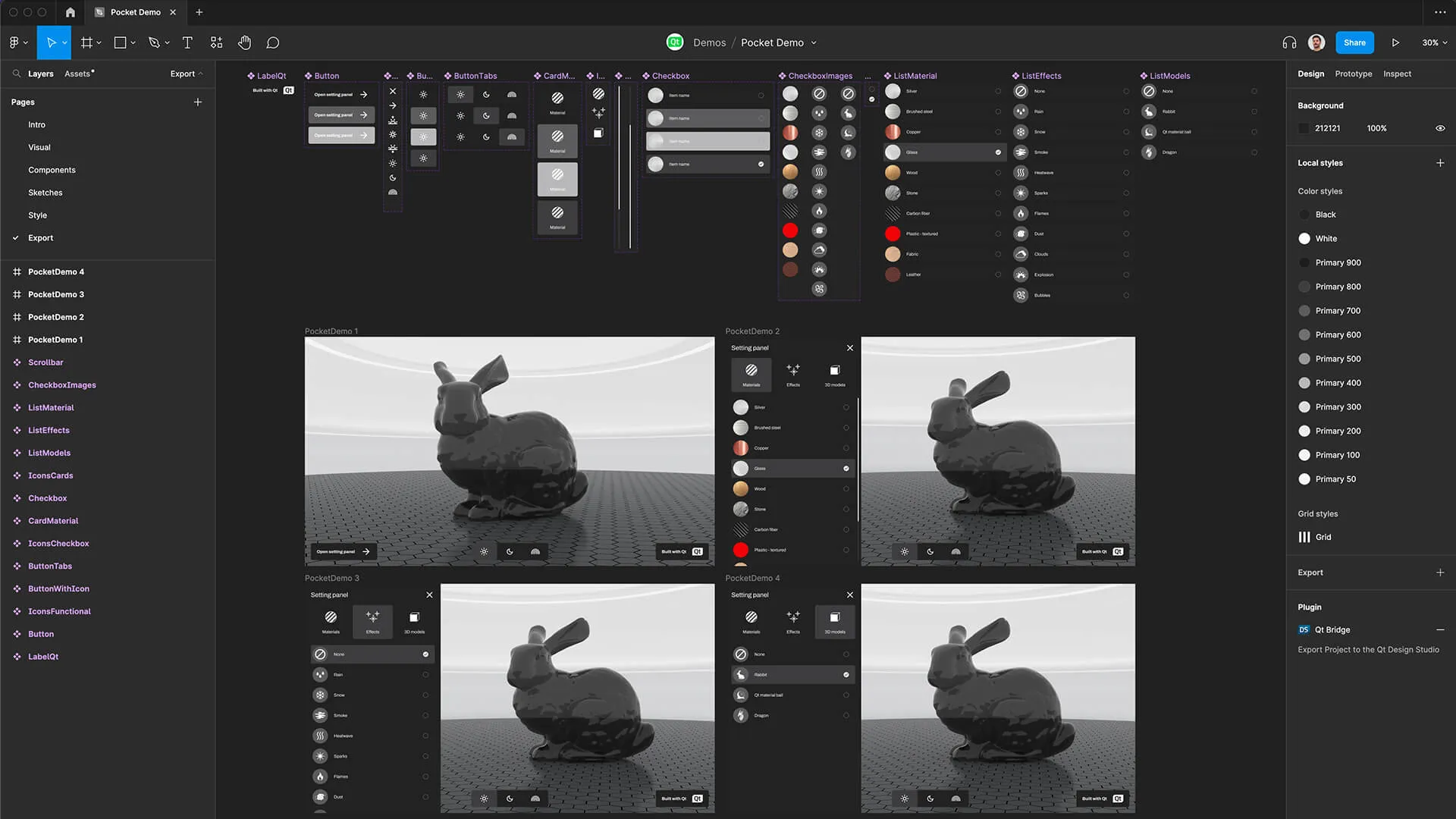Start presentation with Play button
Image resolution: width=1456 pixels, height=819 pixels.
coord(1395,42)
